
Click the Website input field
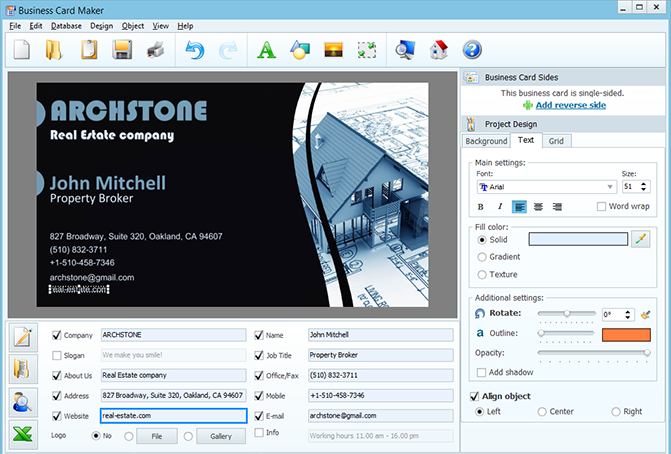(174, 415)
